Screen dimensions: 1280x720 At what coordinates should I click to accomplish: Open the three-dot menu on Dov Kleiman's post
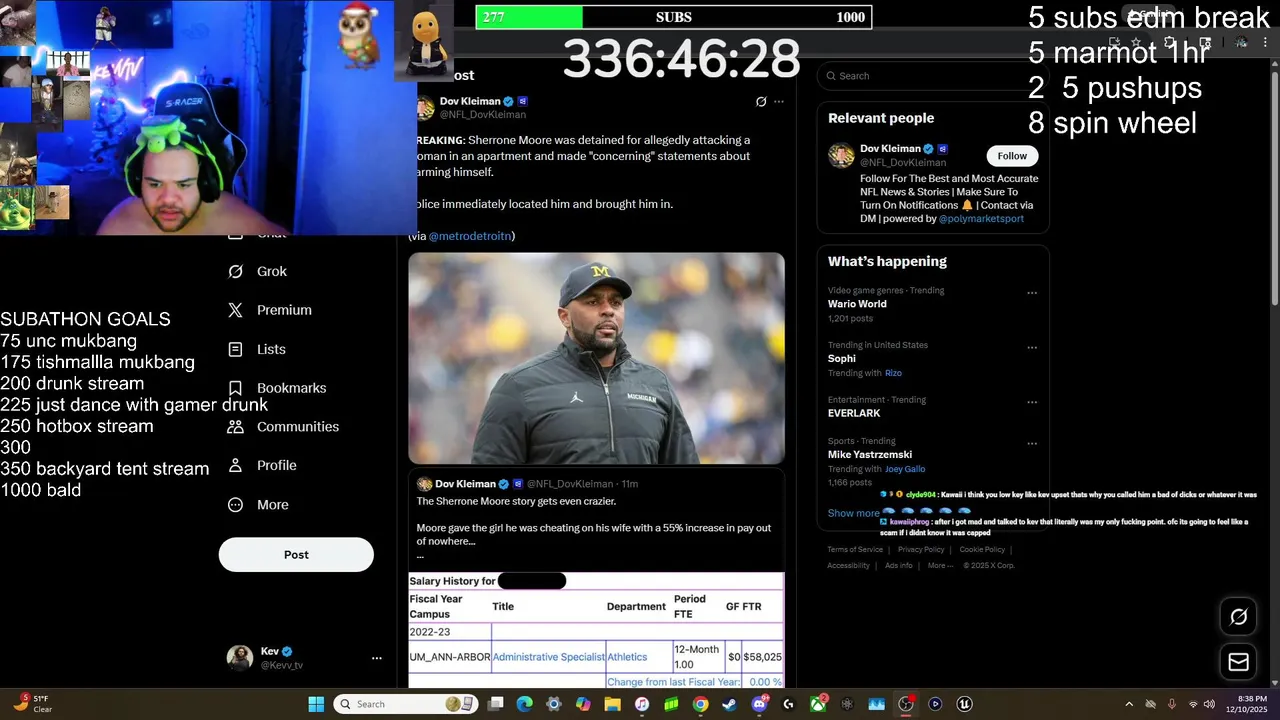point(779,102)
